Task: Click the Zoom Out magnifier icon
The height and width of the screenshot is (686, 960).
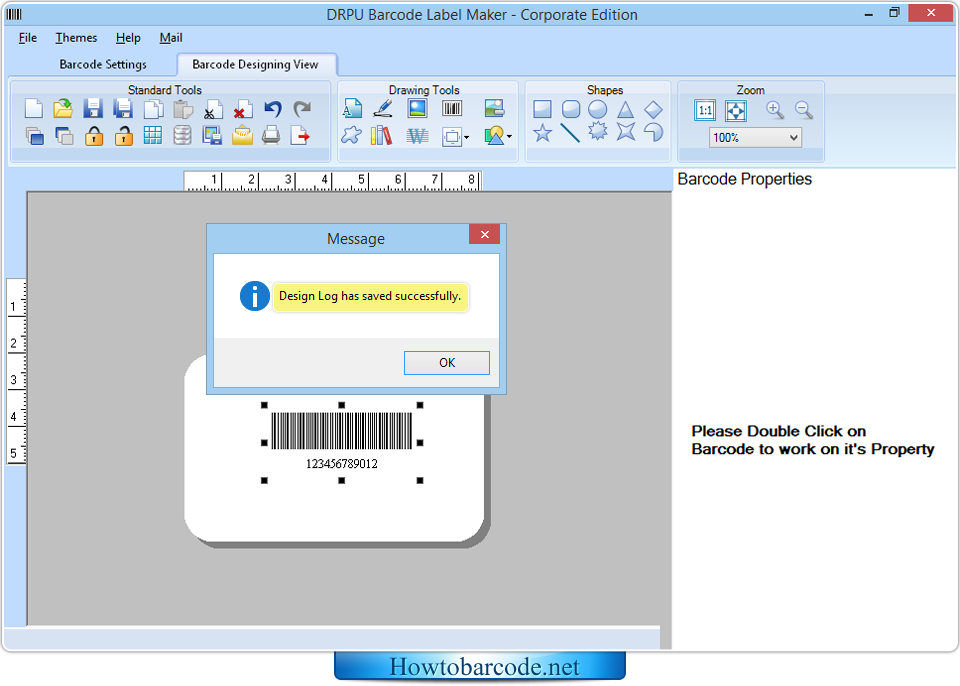Action: click(x=804, y=110)
